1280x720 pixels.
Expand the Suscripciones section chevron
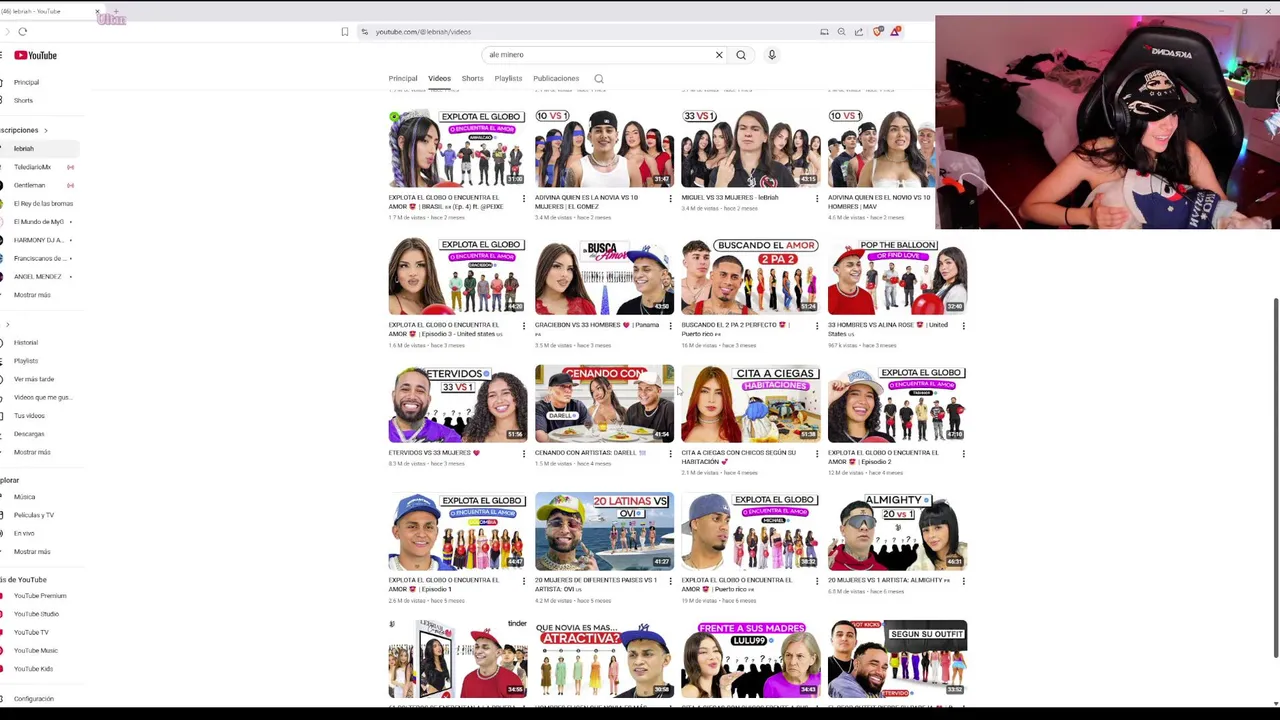pos(45,130)
